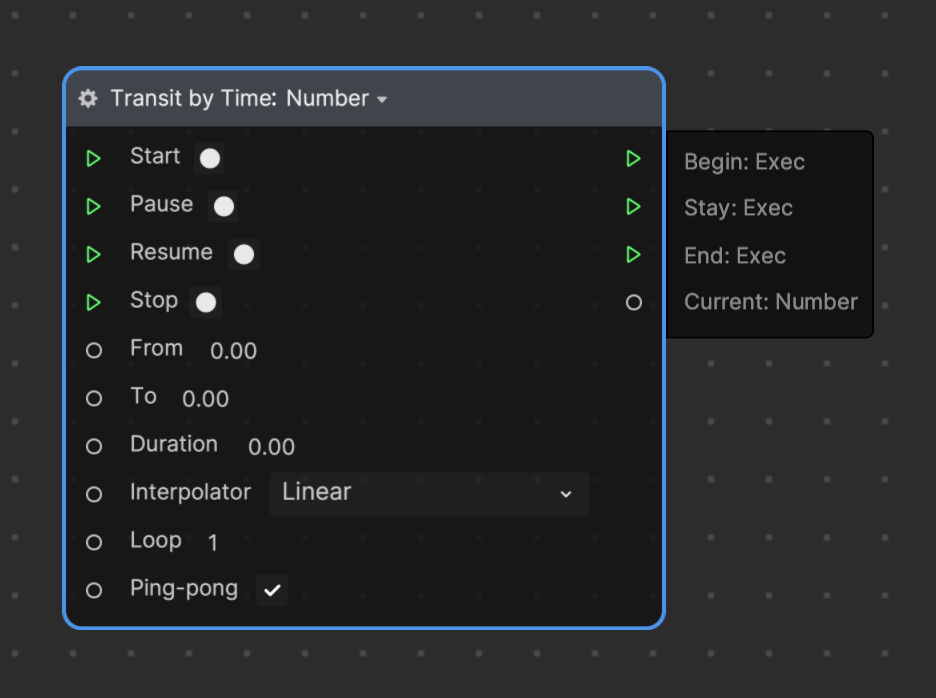Click the From value field
936x698 pixels.
(x=233, y=350)
